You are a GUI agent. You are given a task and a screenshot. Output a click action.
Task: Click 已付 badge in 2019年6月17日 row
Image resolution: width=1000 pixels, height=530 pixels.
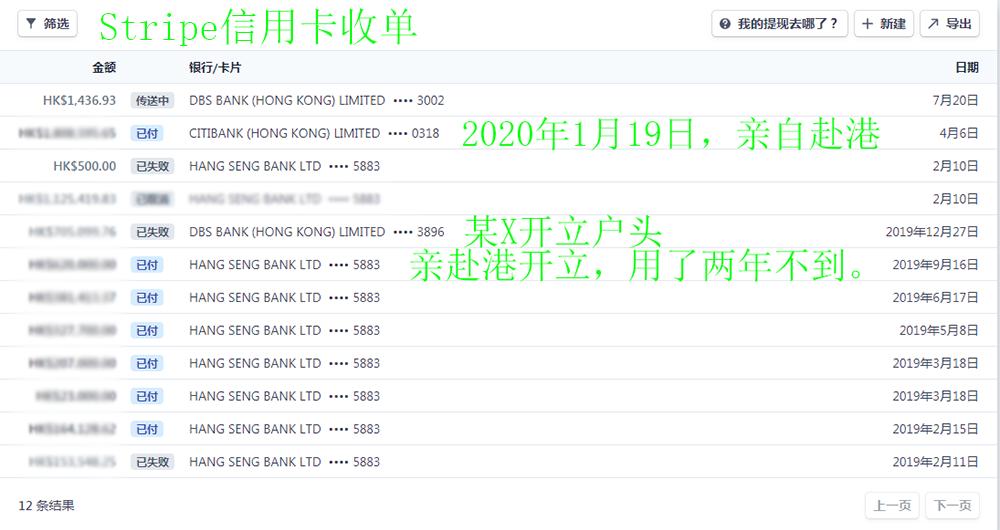point(147,298)
